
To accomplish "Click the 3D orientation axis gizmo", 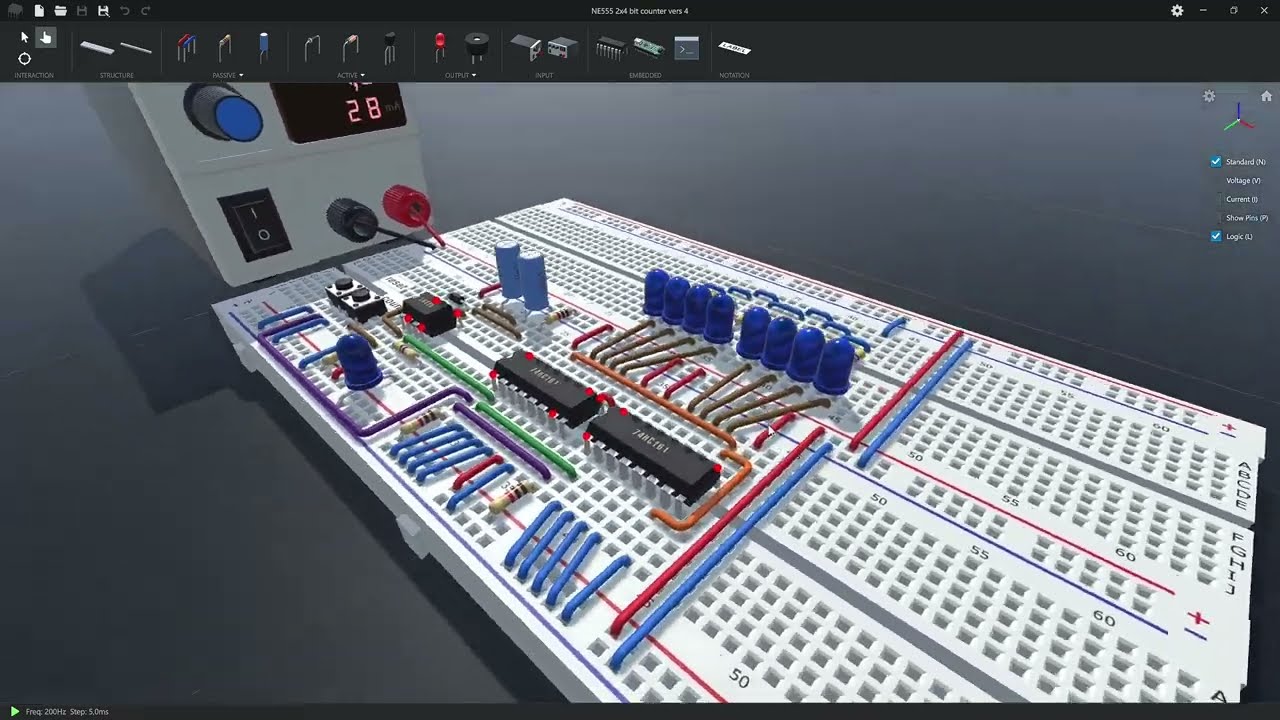I will pyautogui.click(x=1238, y=119).
